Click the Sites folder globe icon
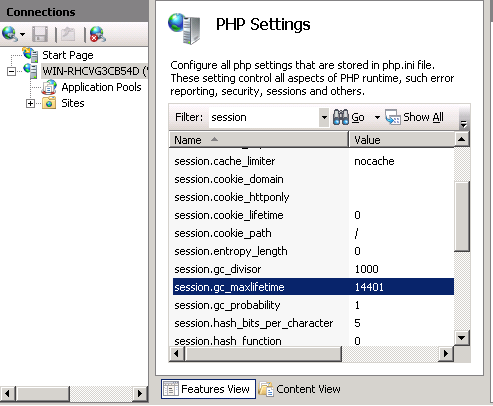Viewport: 493px width, 406px height. coord(49,103)
